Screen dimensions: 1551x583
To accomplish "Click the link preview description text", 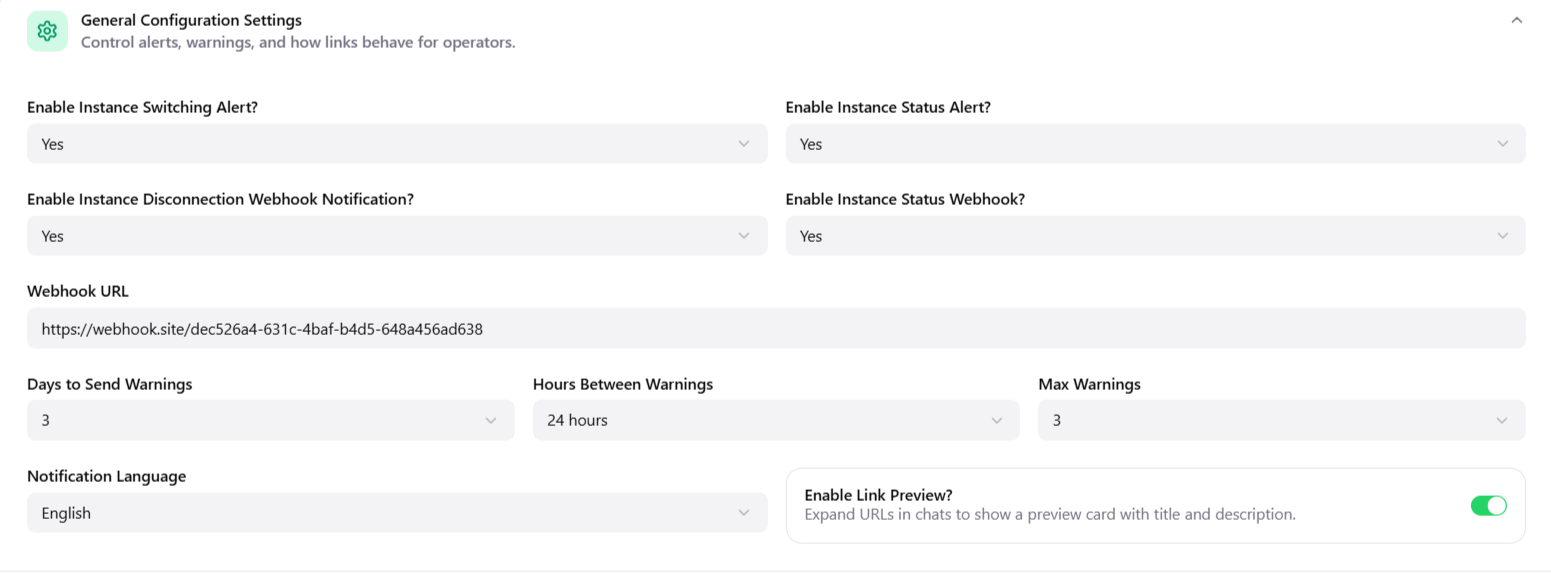I will click(x=1049, y=515).
